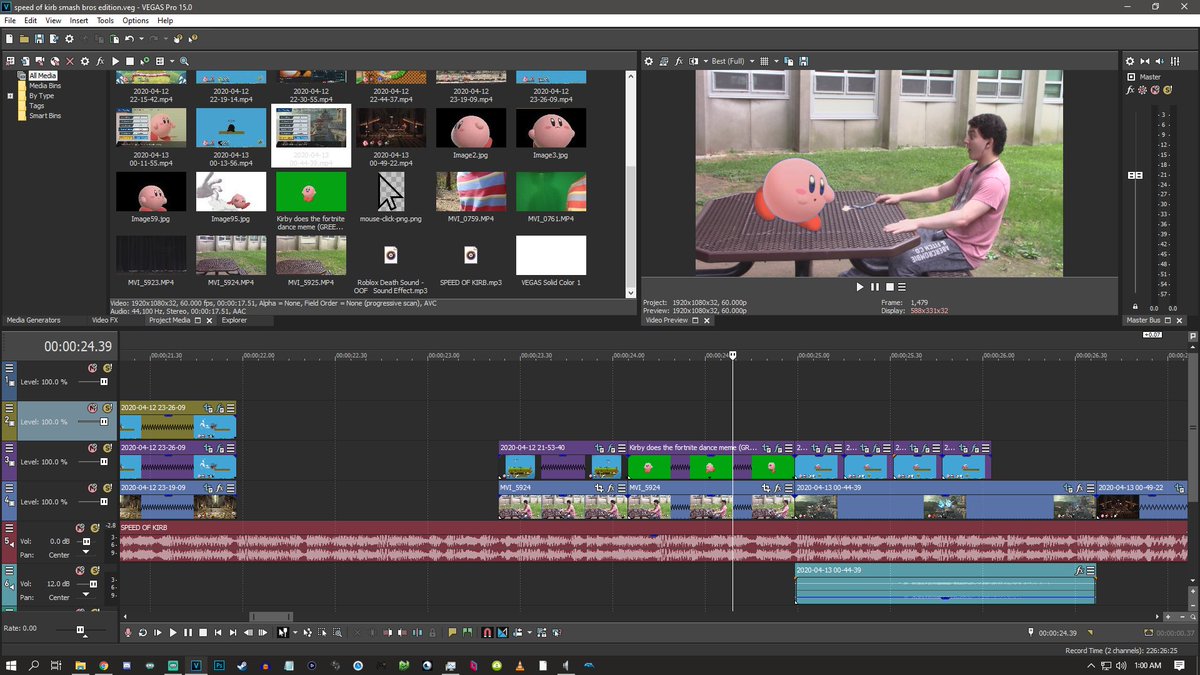The height and width of the screenshot is (675, 1200).
Task: Open Video Preview project properties gear
Action: [648, 61]
